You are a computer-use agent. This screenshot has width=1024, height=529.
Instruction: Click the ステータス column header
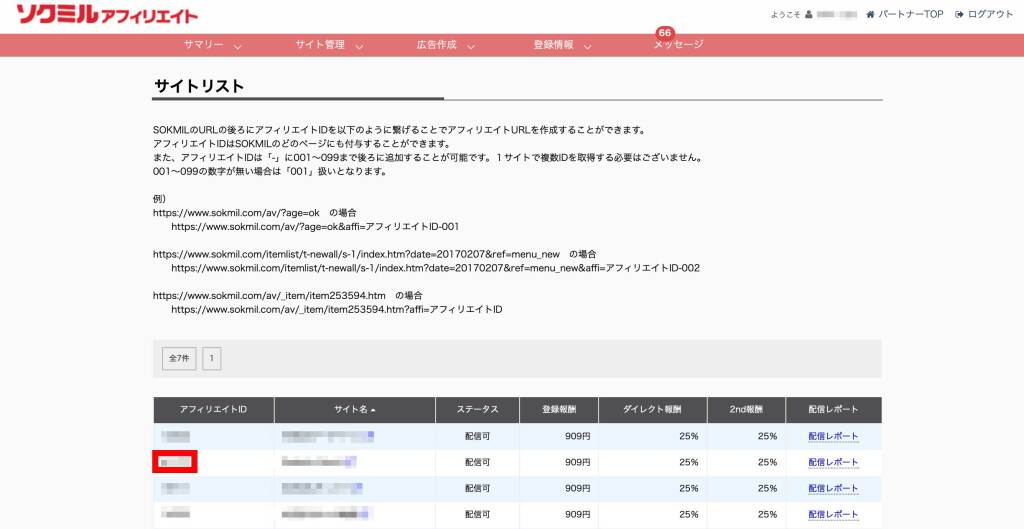(477, 409)
